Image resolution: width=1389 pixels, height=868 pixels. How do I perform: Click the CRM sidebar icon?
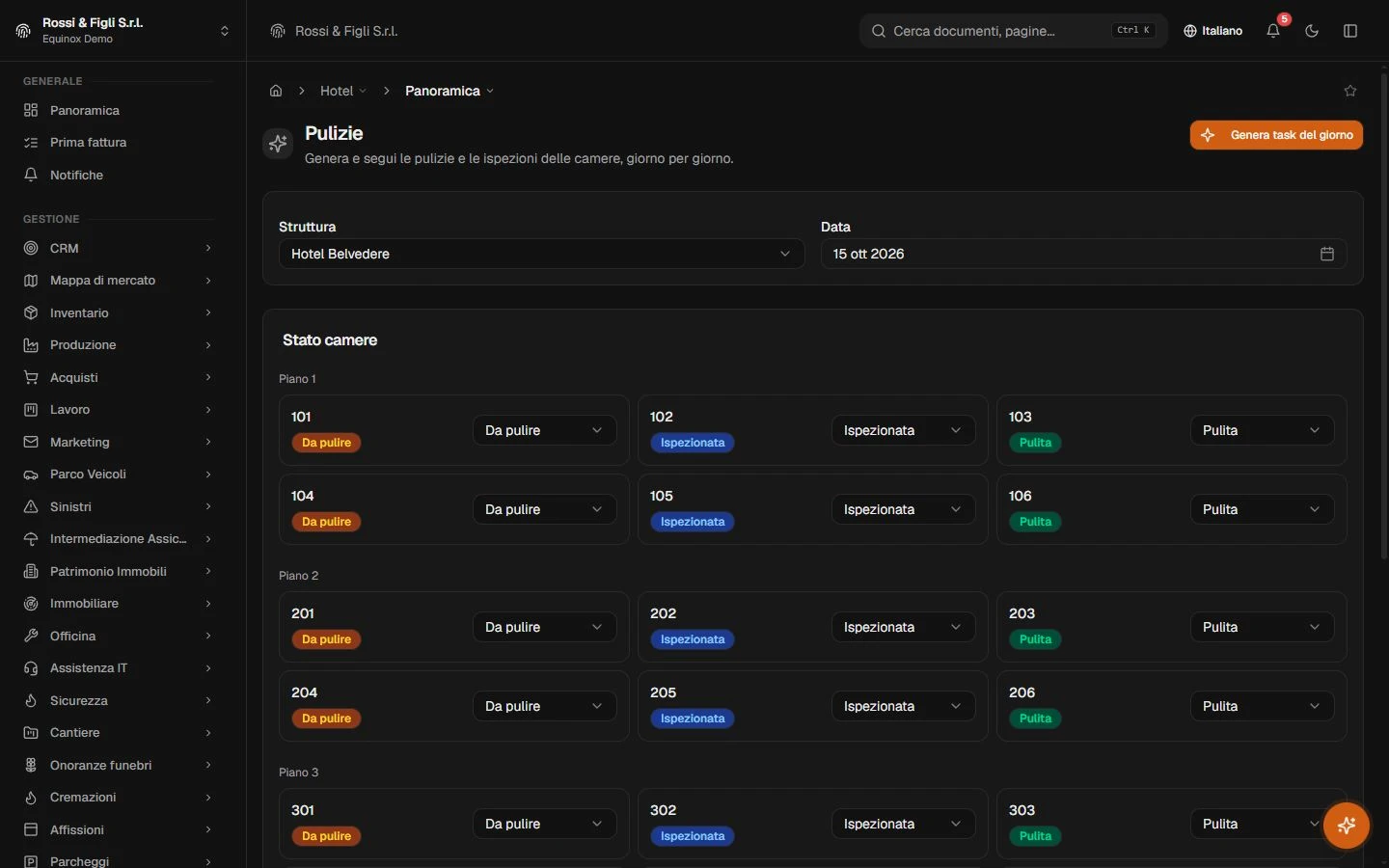coord(31,248)
